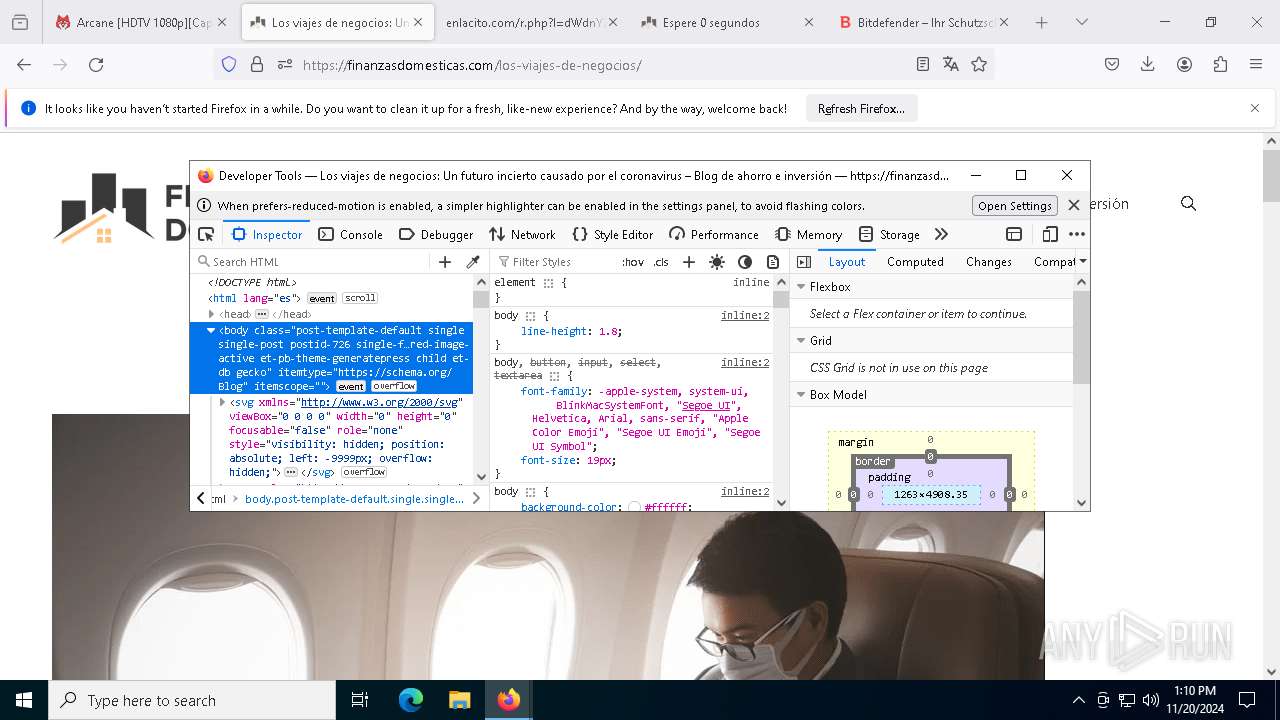This screenshot has width=1280, height=720.
Task: Switch to the Style Editor panel
Action: 613,234
